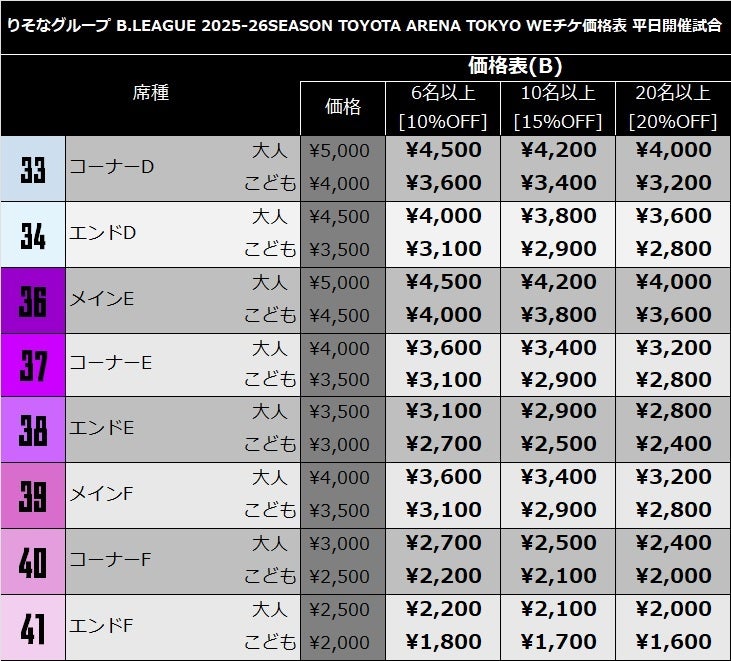Select the 20名以上 [20%OFF] column header
This screenshot has height=661, width=731.
[673, 107]
